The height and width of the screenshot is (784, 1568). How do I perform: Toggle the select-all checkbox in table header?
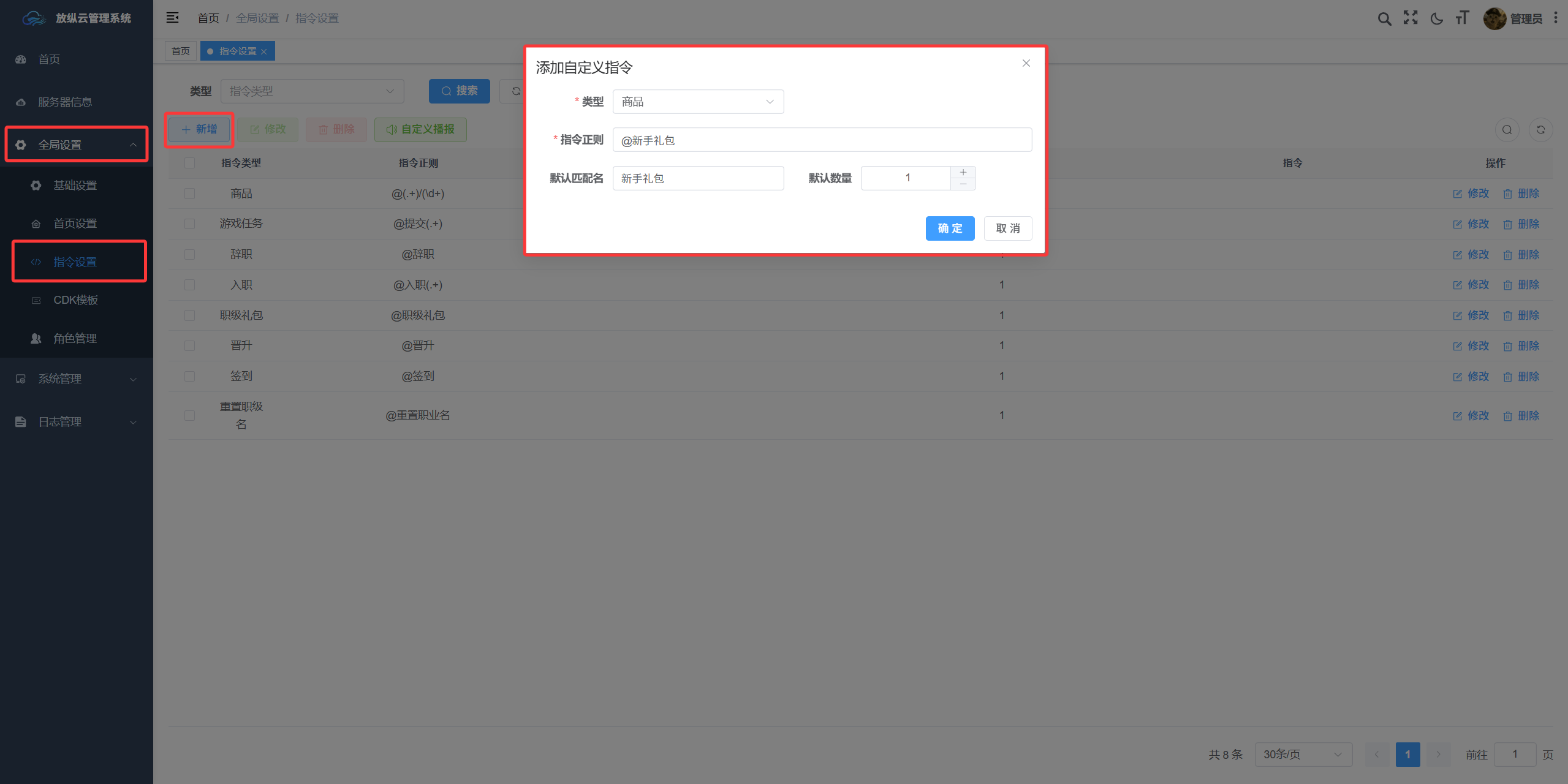pyautogui.click(x=190, y=163)
